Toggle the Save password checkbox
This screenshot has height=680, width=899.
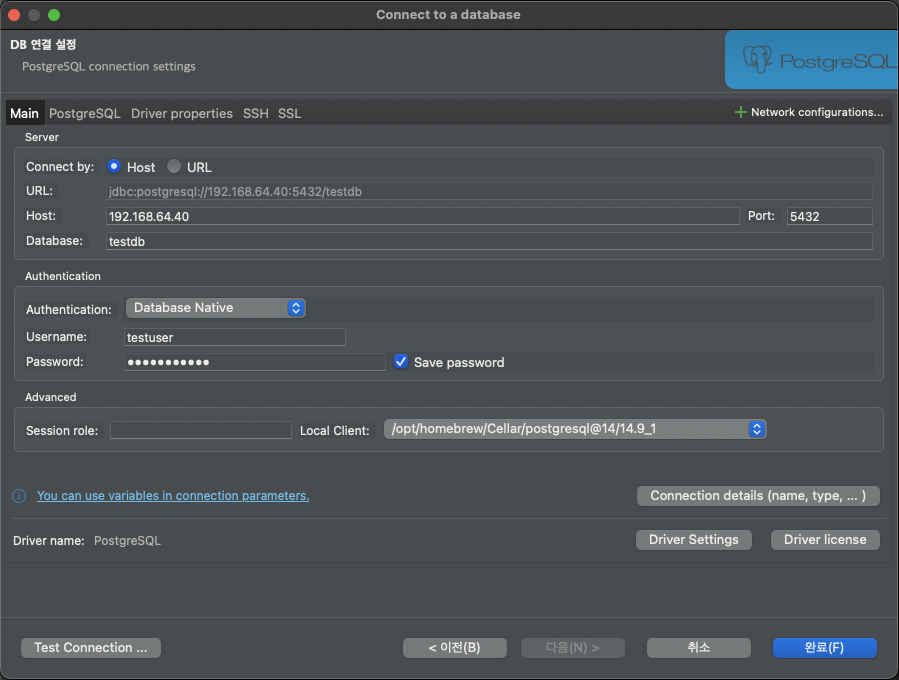click(401, 362)
